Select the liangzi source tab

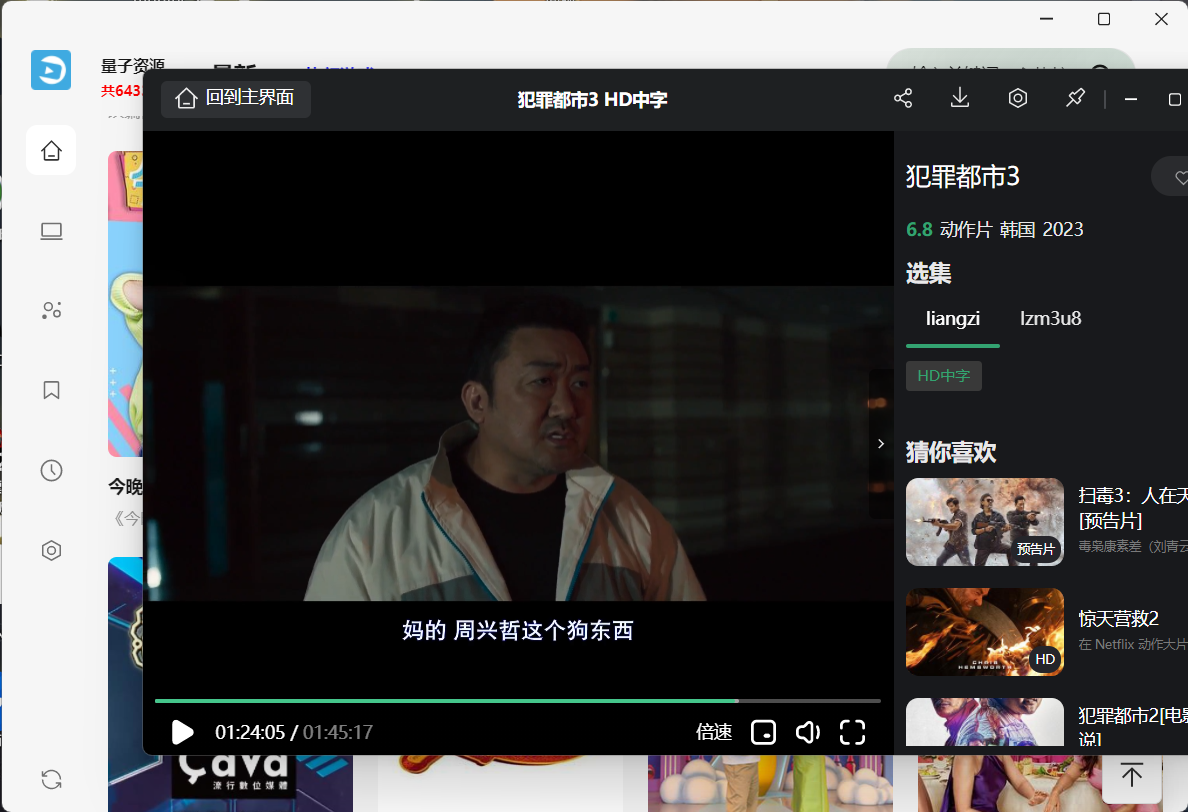click(x=952, y=318)
